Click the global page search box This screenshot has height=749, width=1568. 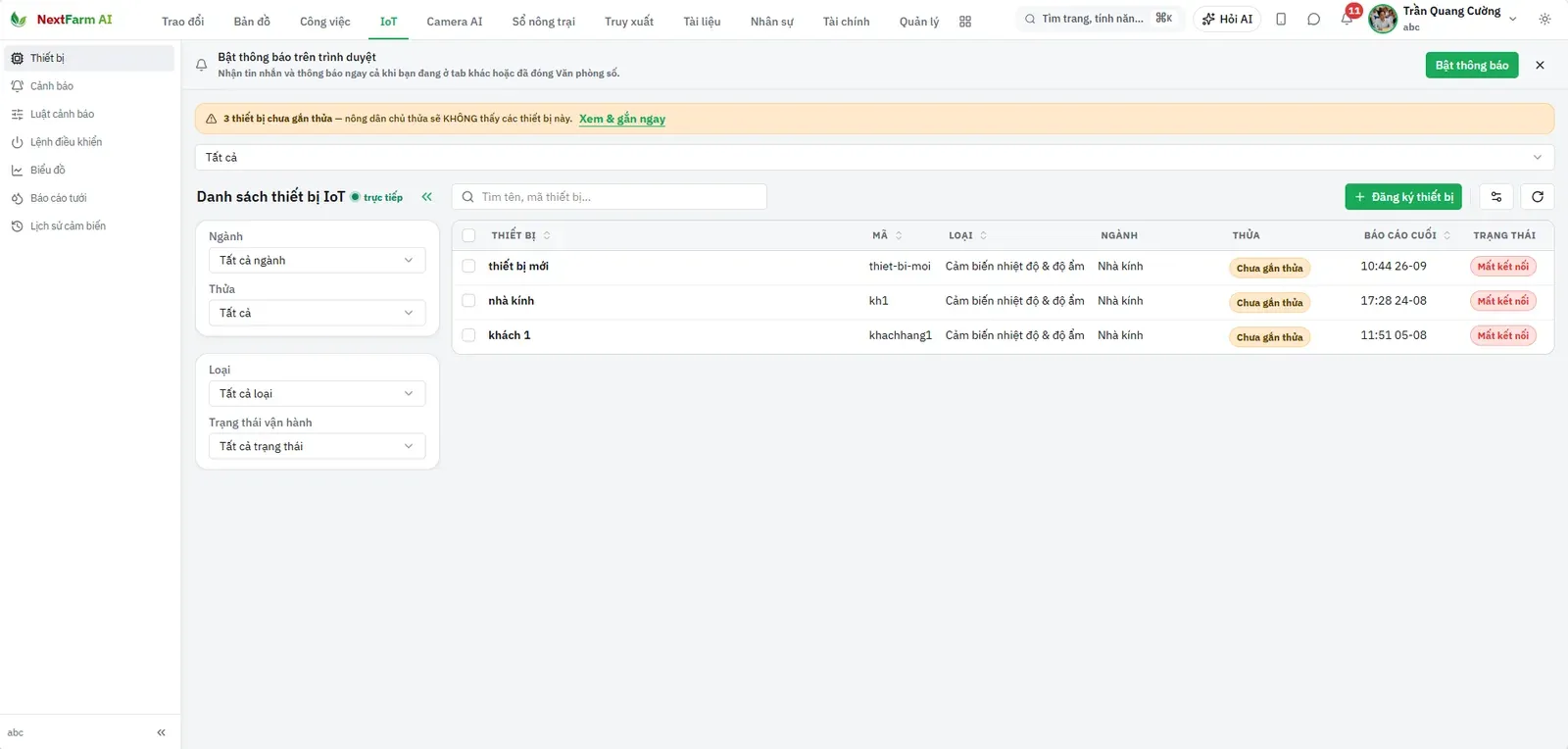tap(1099, 19)
